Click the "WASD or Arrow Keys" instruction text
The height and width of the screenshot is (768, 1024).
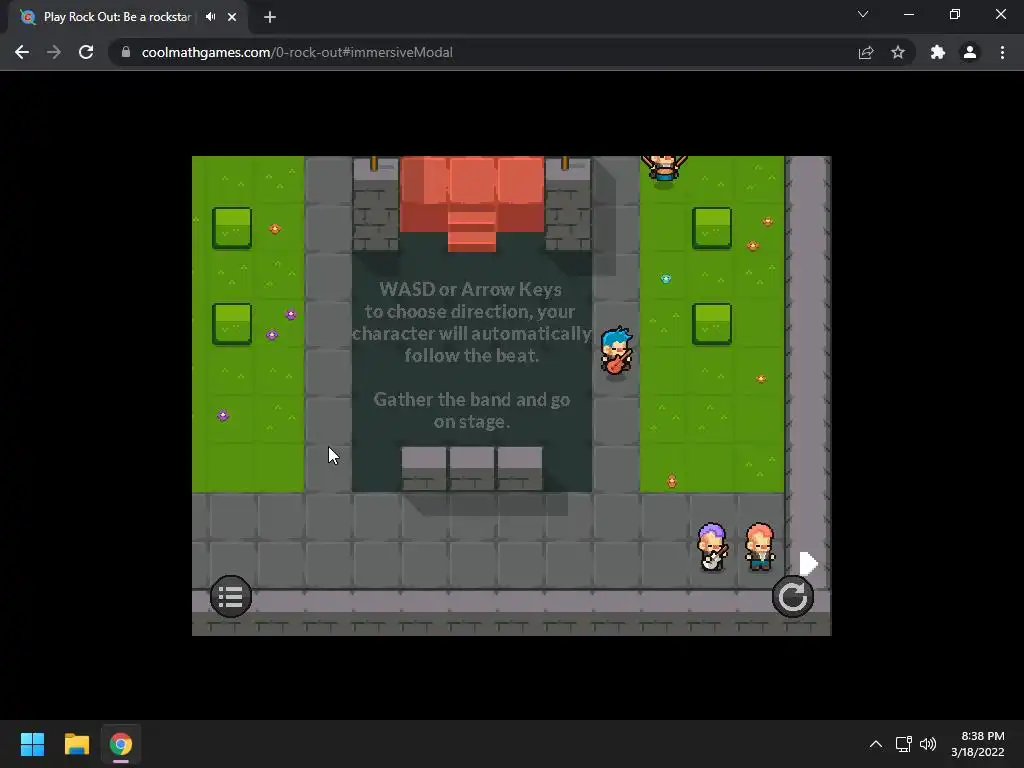coord(471,289)
